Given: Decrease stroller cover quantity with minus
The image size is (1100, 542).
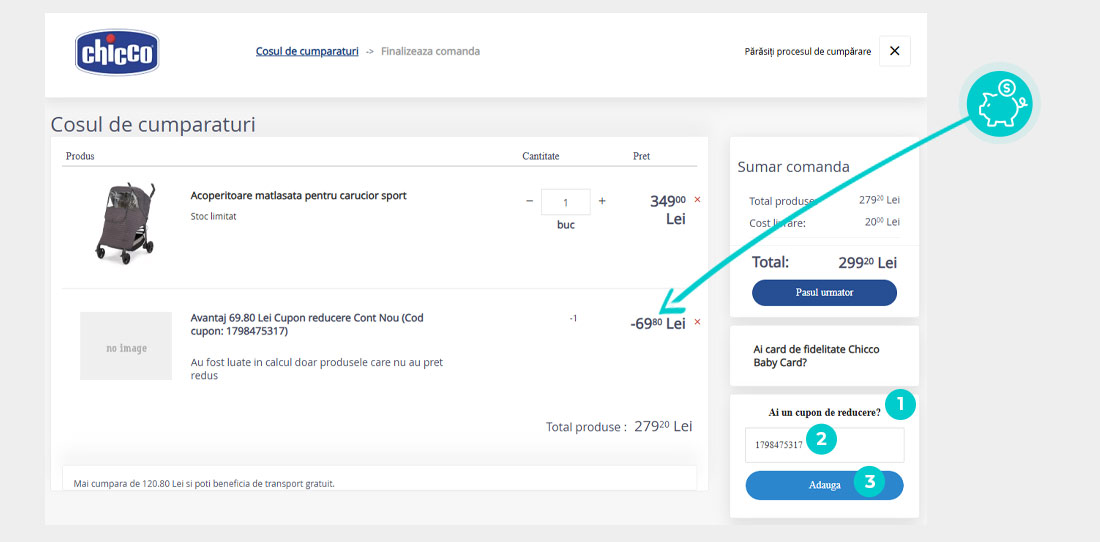Looking at the screenshot, I should click(530, 201).
